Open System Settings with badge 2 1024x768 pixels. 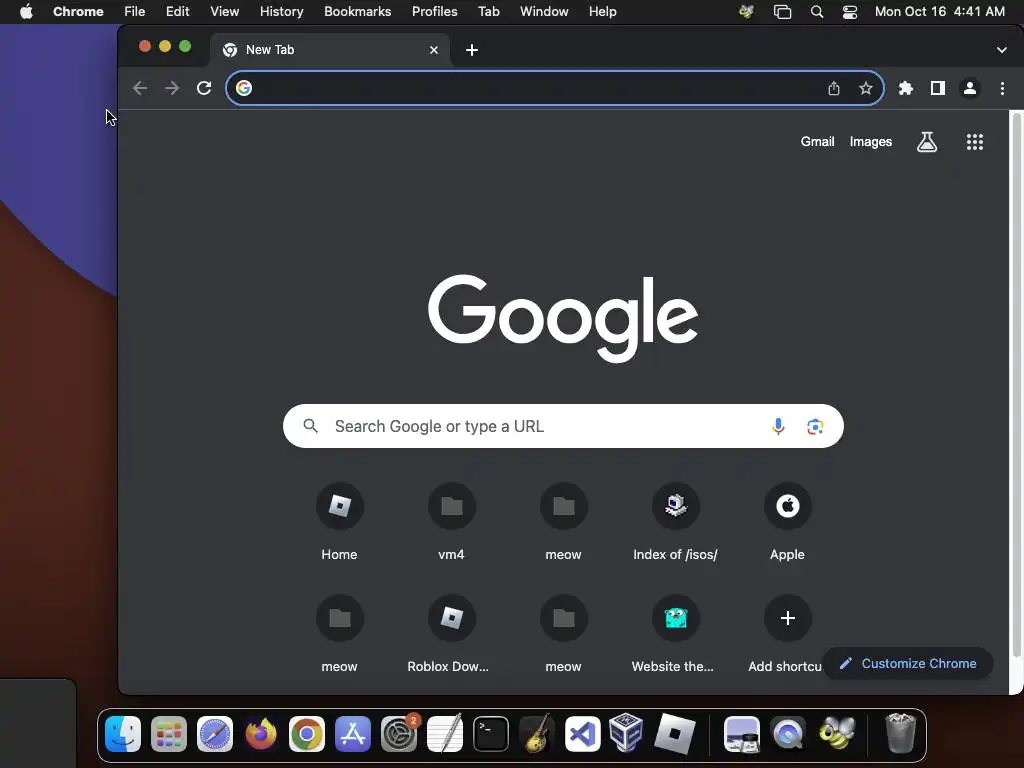(x=399, y=734)
